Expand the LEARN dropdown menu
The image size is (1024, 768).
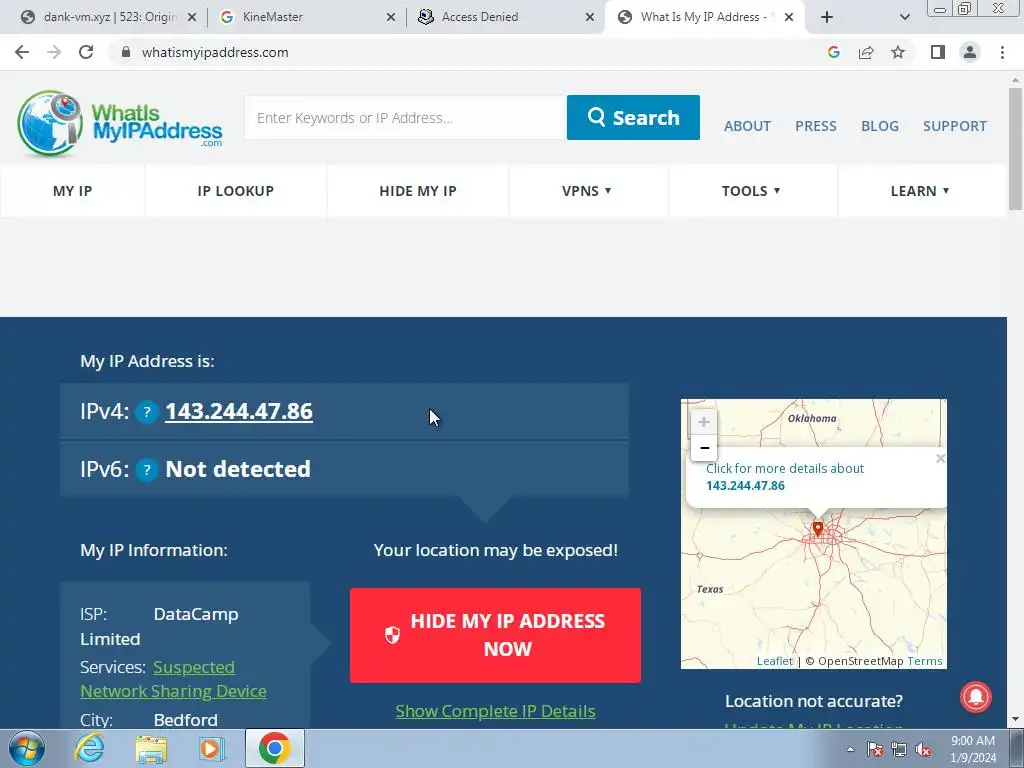click(920, 191)
